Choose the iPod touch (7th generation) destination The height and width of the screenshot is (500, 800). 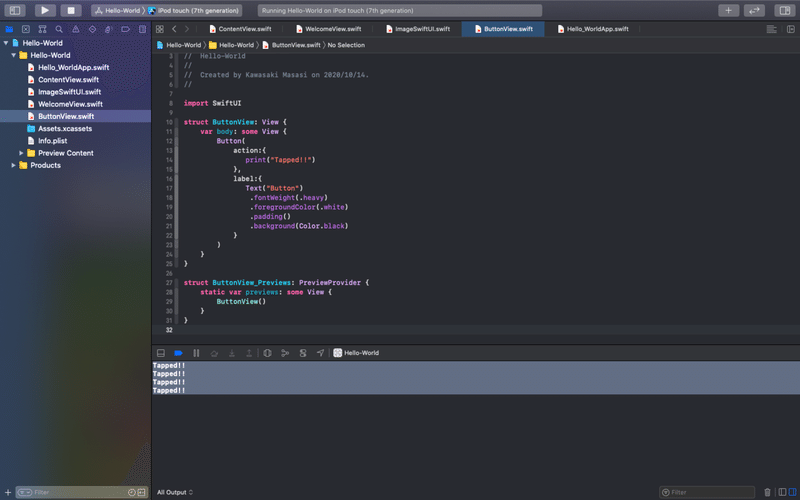(x=193, y=10)
